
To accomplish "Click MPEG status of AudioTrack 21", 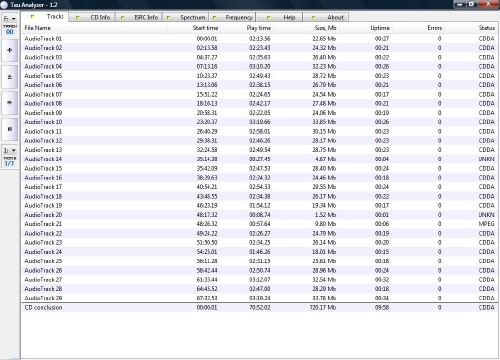I will click(486, 224).
